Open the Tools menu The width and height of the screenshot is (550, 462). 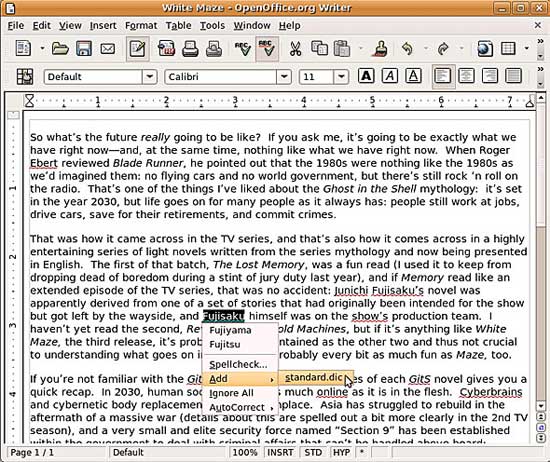tap(212, 26)
